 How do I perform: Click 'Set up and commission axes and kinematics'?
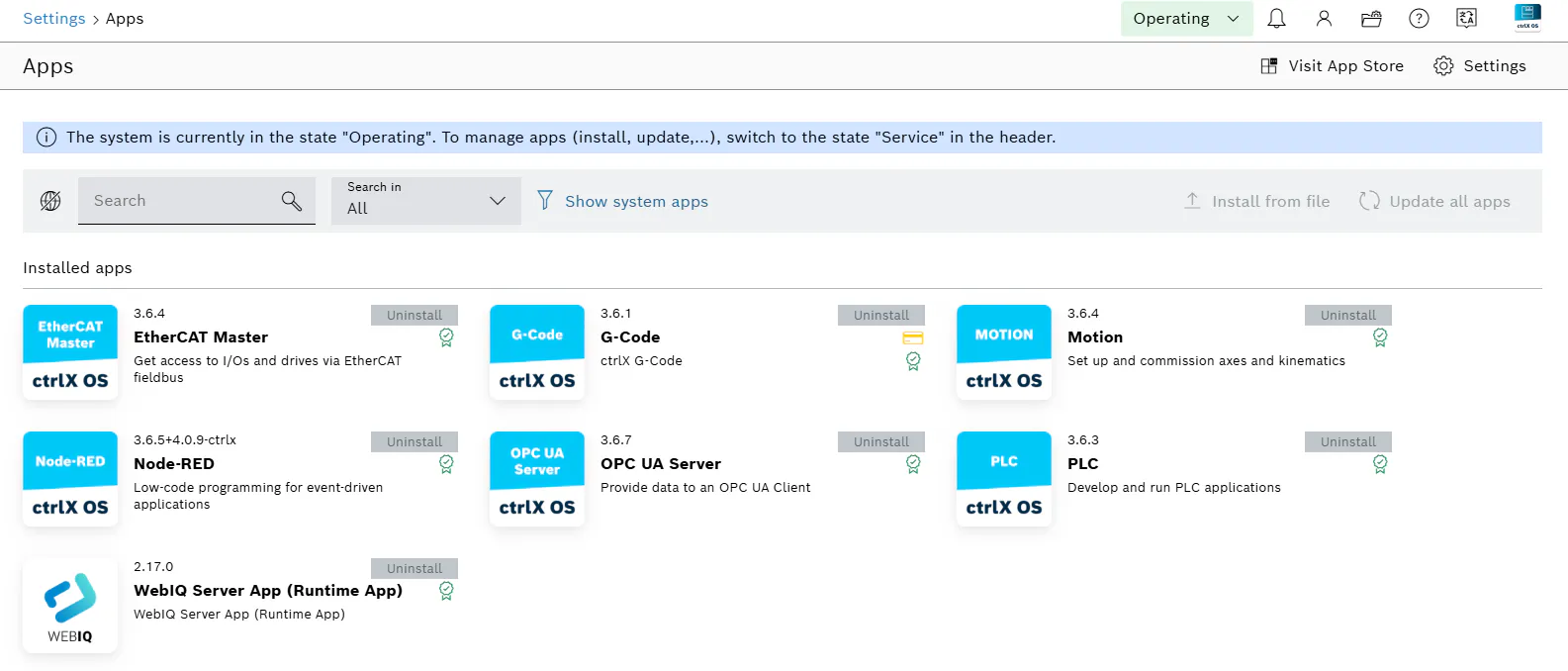click(x=1207, y=361)
